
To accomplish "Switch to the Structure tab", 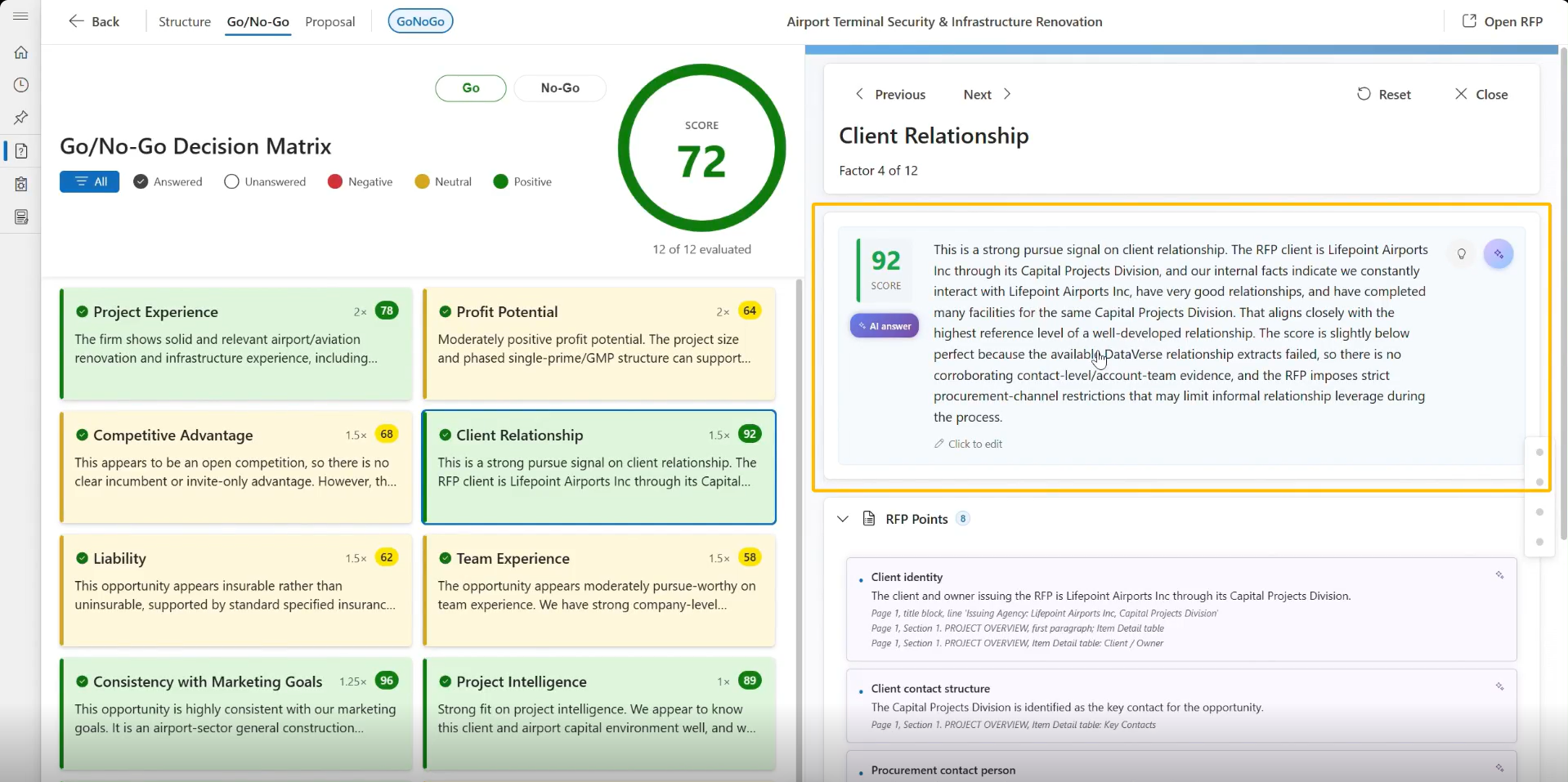I will [185, 22].
